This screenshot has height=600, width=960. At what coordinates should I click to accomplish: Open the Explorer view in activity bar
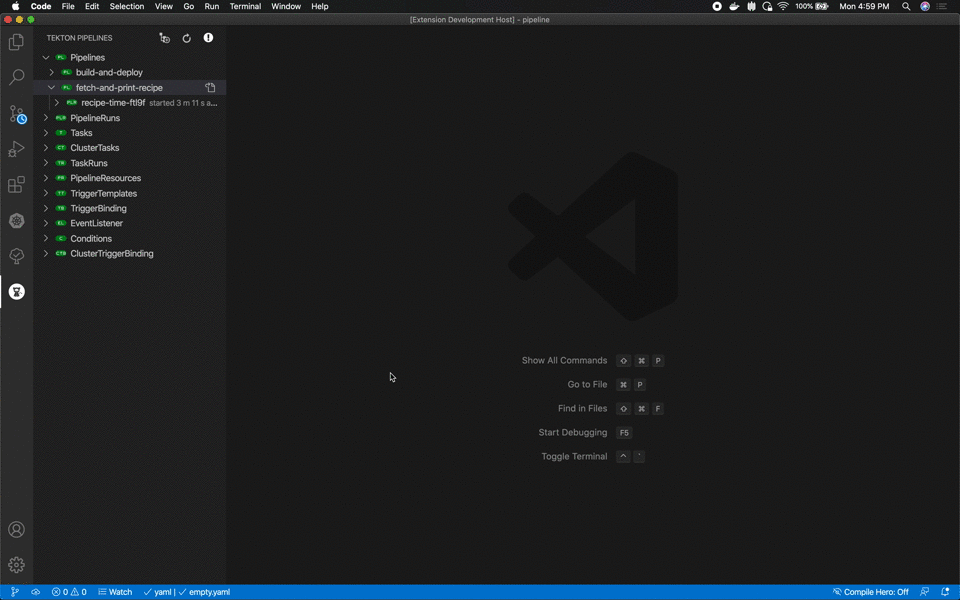[17, 42]
